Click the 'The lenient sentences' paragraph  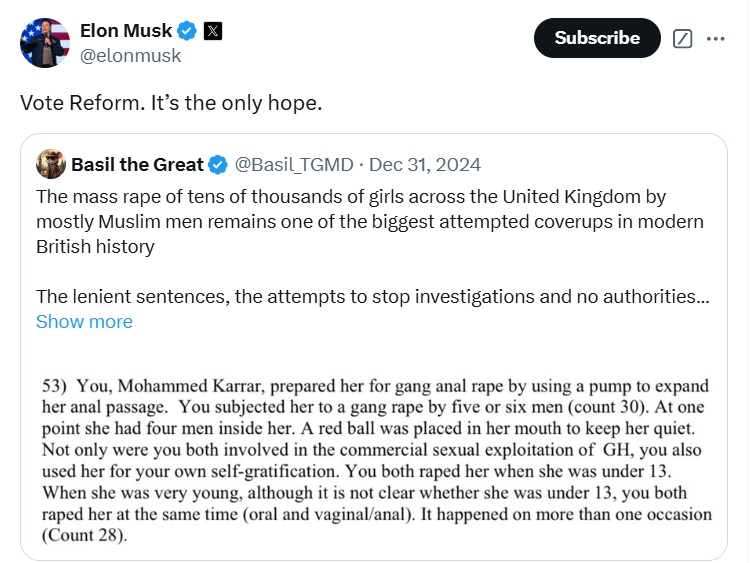point(373,297)
